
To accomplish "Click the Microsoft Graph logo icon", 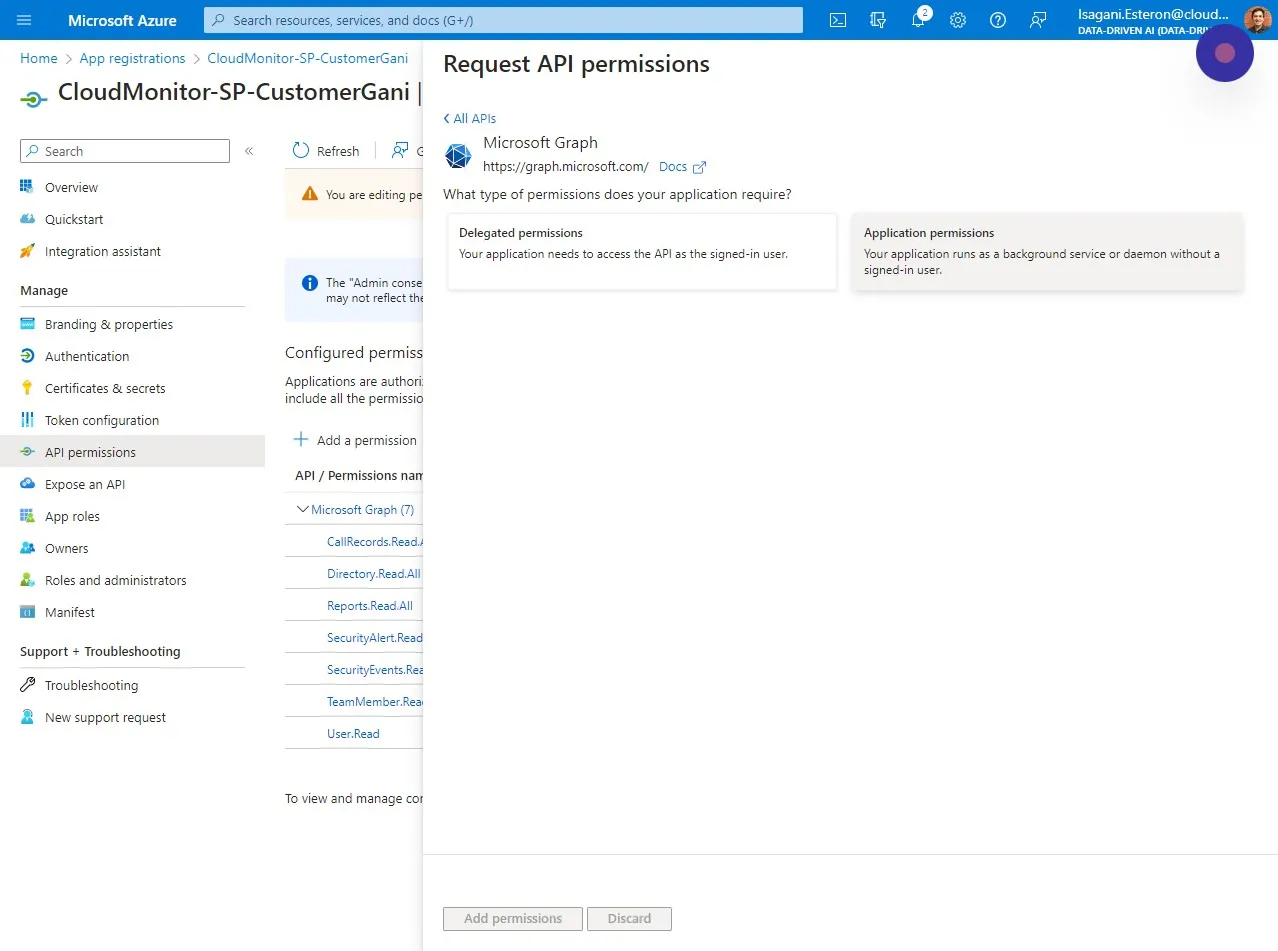I will (458, 156).
